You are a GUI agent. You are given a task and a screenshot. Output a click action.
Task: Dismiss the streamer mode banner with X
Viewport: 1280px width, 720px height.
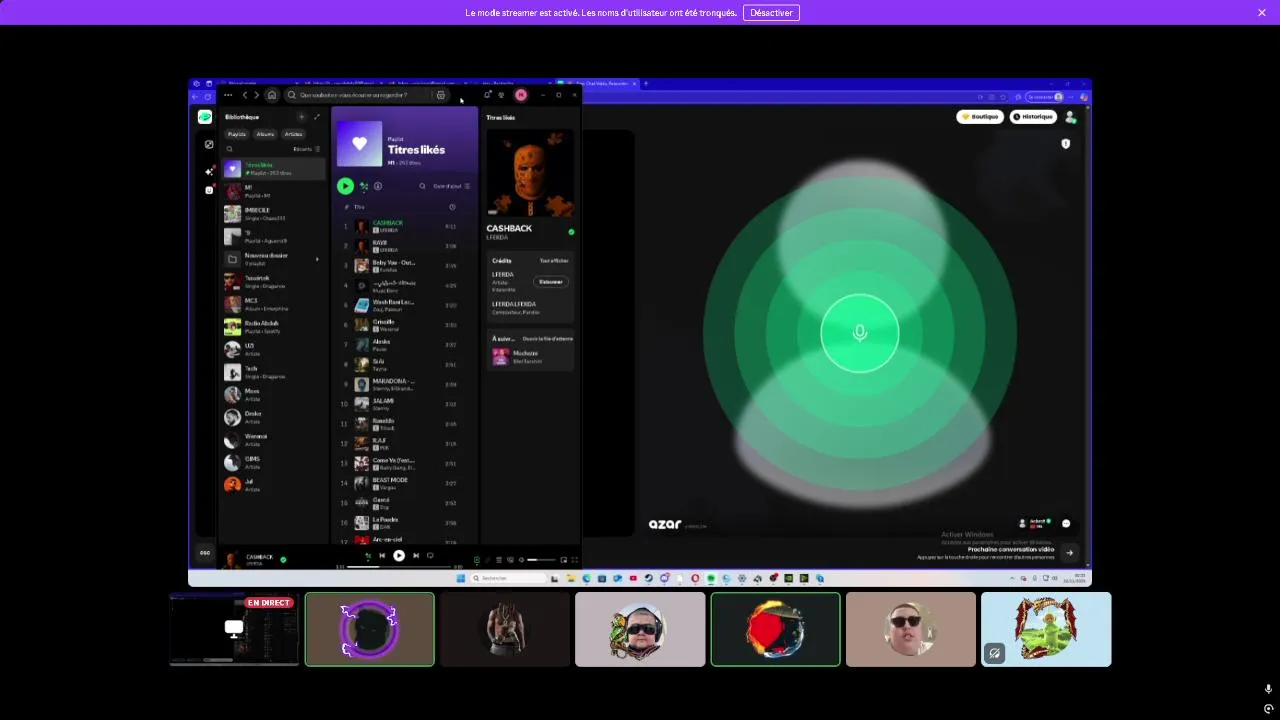pyautogui.click(x=1262, y=13)
